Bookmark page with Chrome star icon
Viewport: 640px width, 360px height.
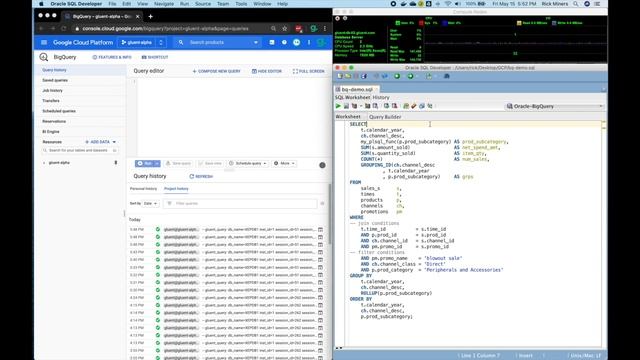tap(284, 29)
